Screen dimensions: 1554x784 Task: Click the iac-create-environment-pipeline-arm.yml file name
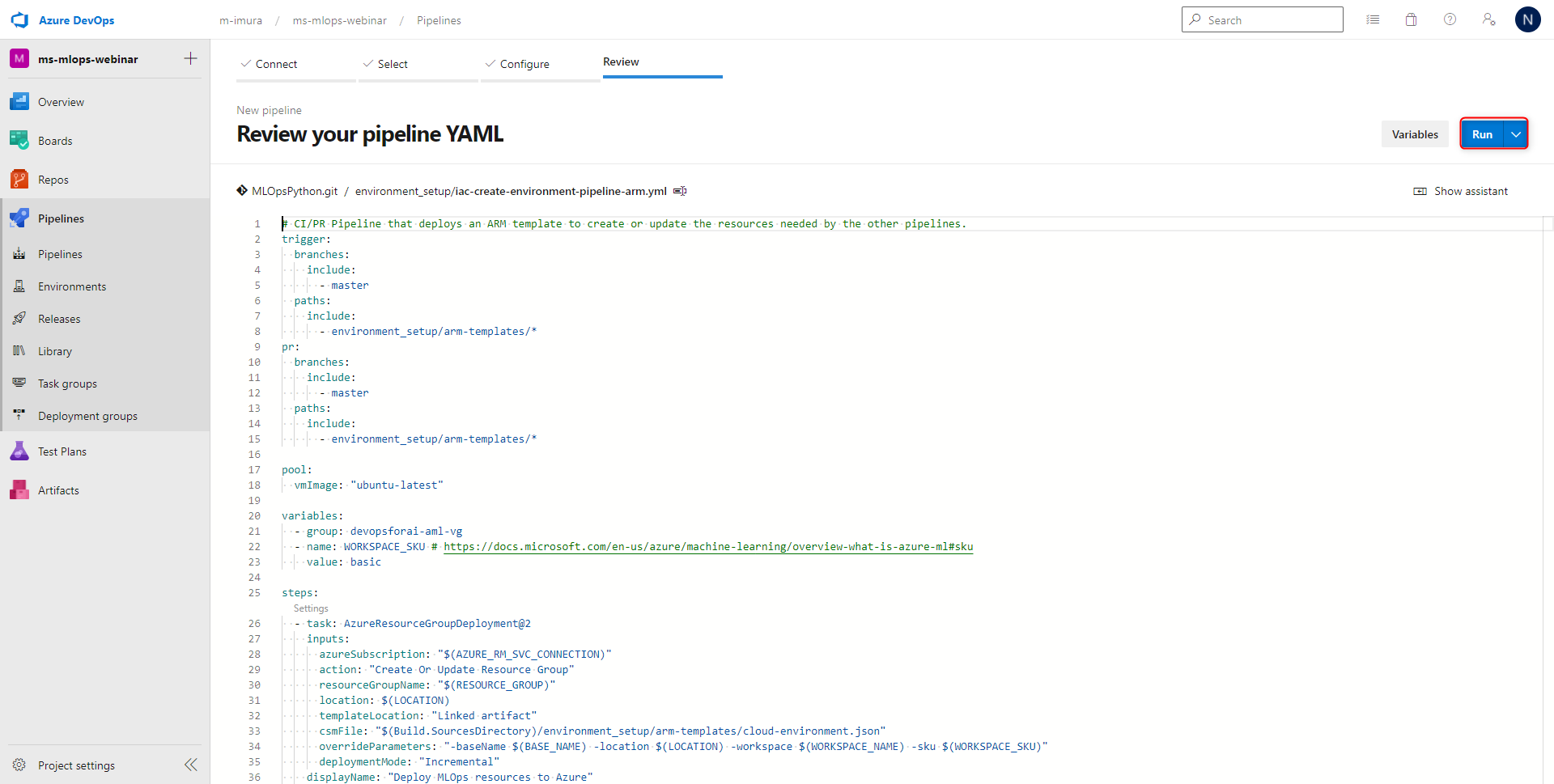(x=561, y=191)
